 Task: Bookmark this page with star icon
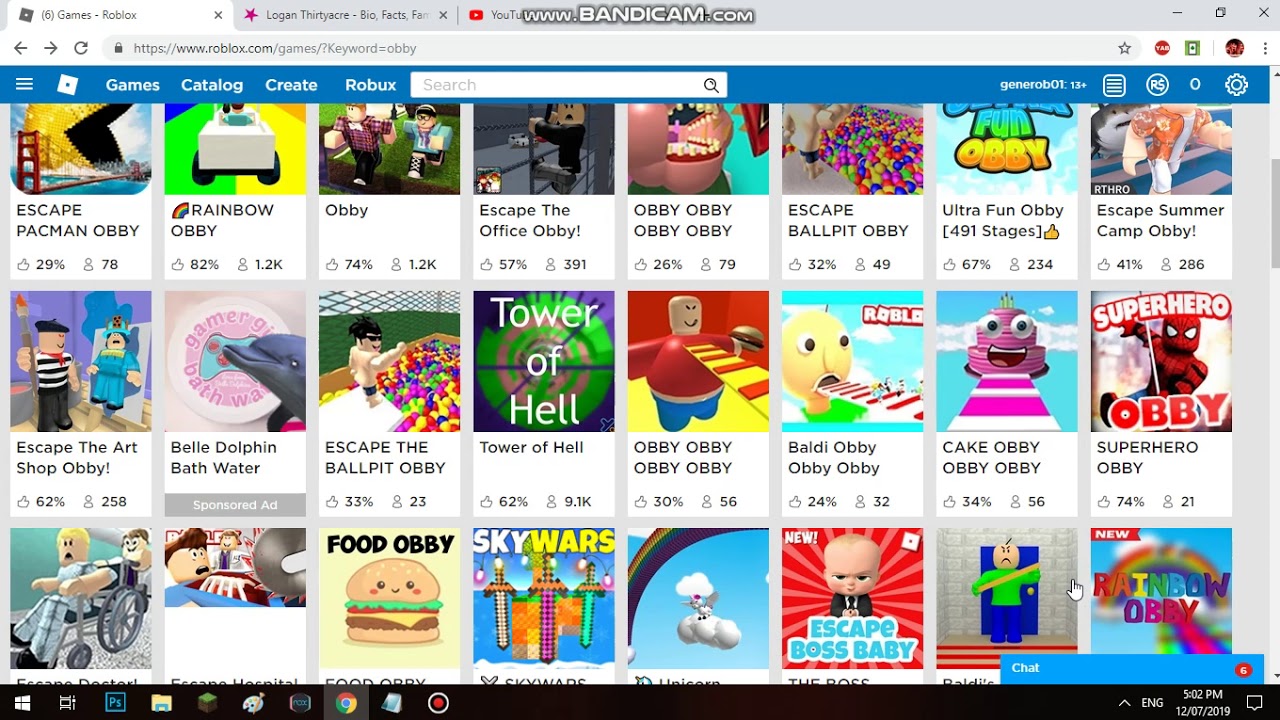point(1124,48)
